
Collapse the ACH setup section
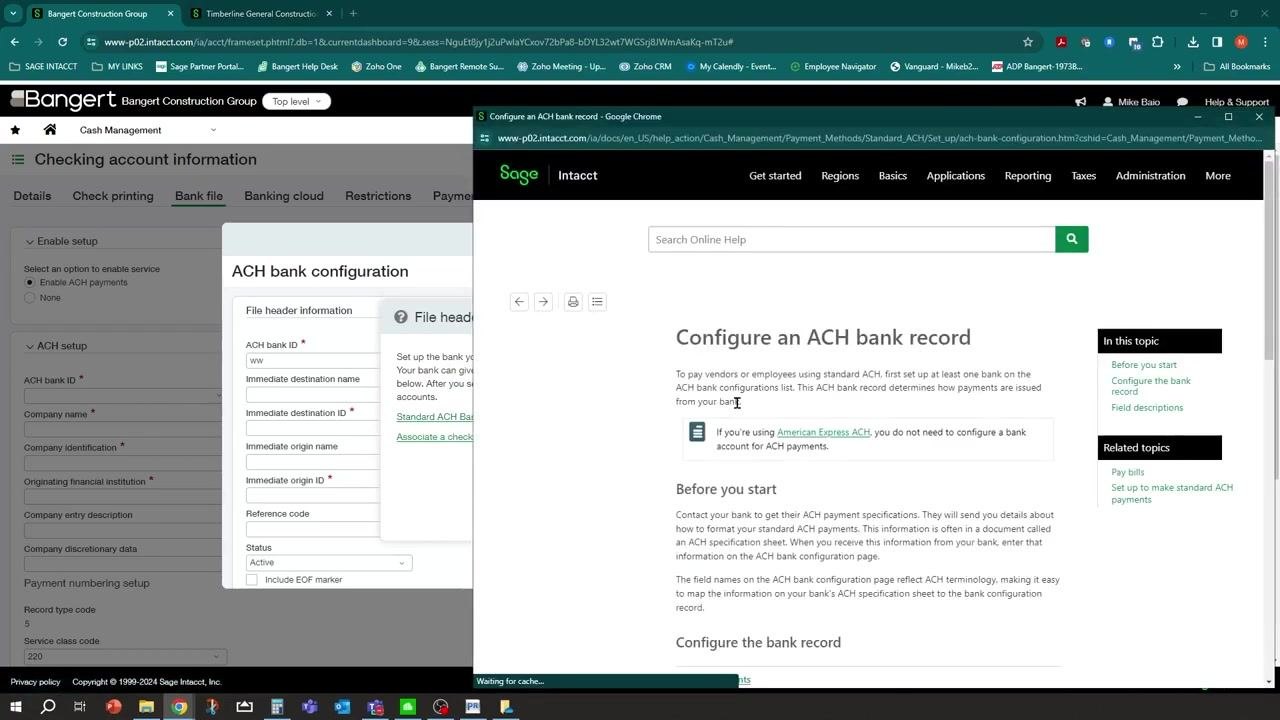click(29, 346)
